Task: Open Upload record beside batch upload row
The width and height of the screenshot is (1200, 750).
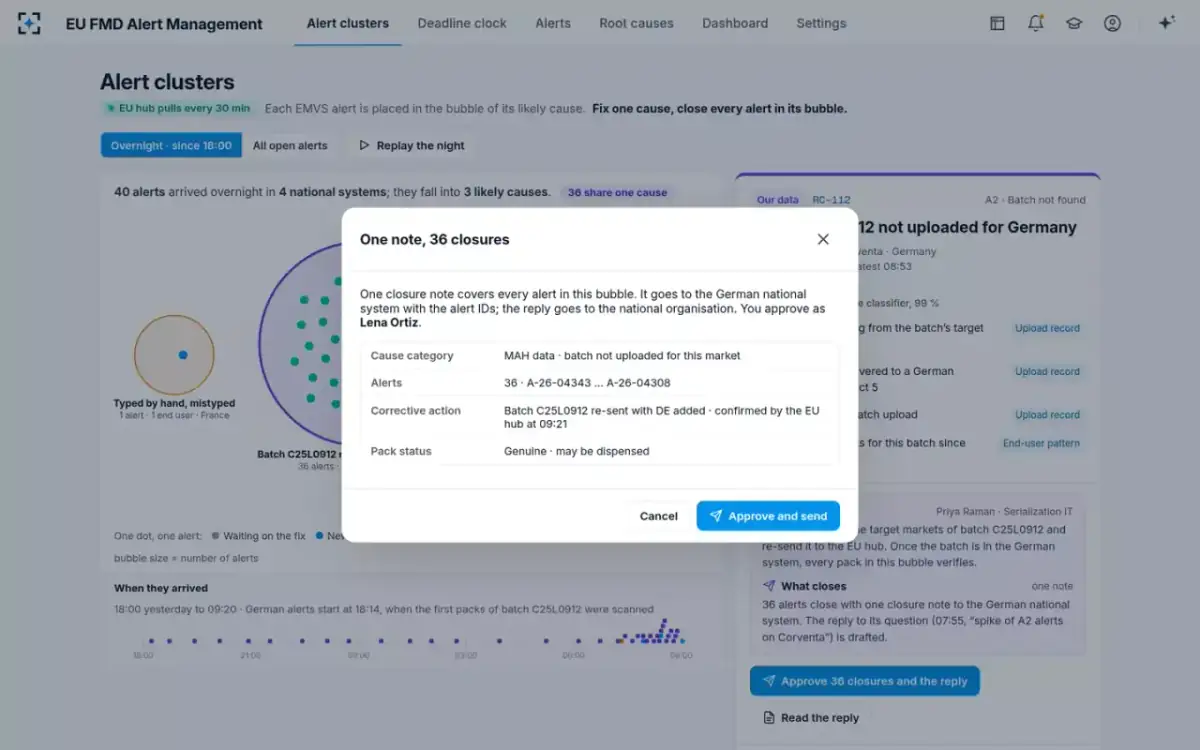Action: tap(1047, 414)
